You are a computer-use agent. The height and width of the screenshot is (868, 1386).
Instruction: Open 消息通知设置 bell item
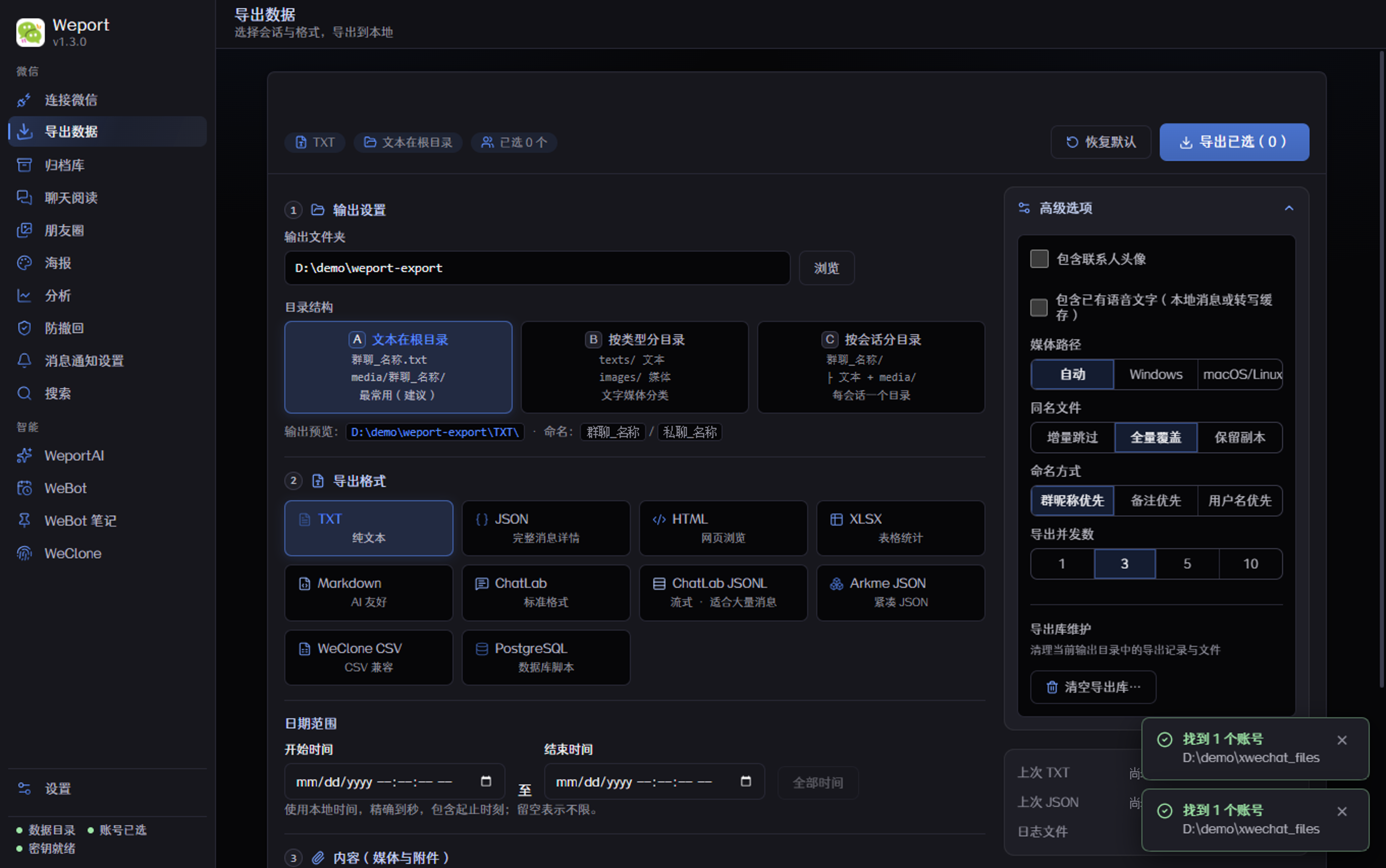coord(108,361)
